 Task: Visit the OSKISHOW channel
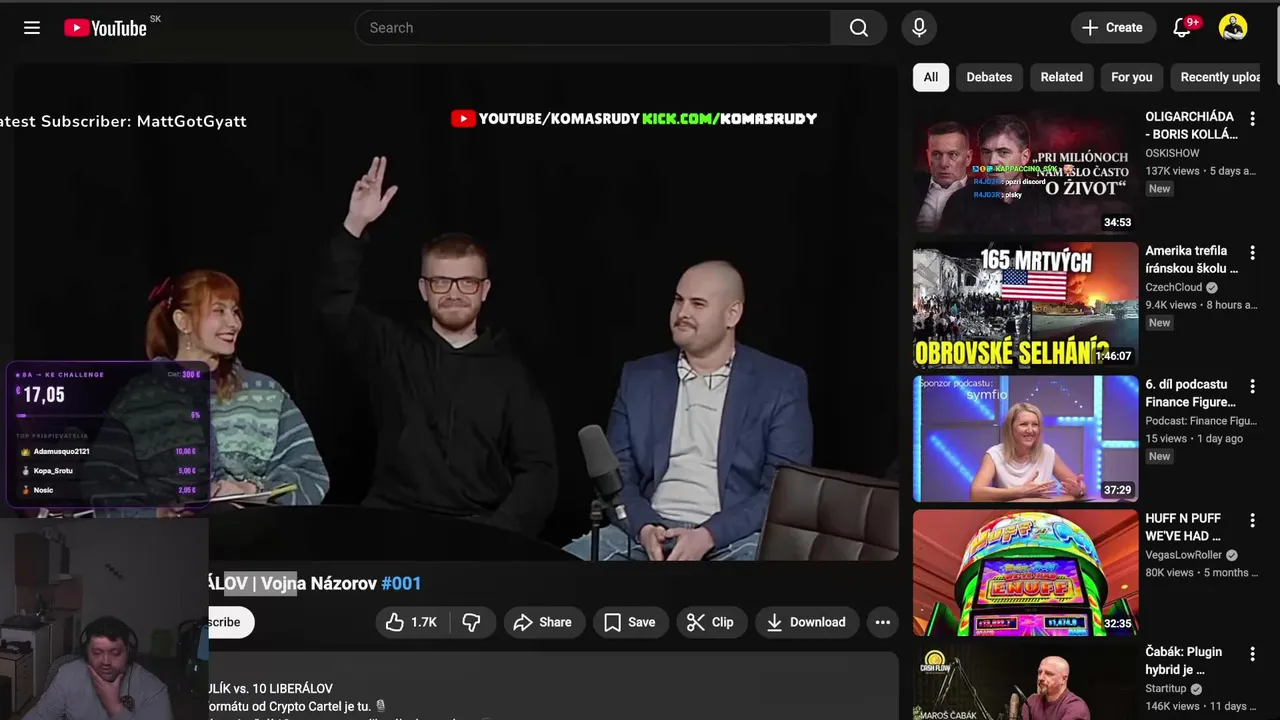[1172, 153]
